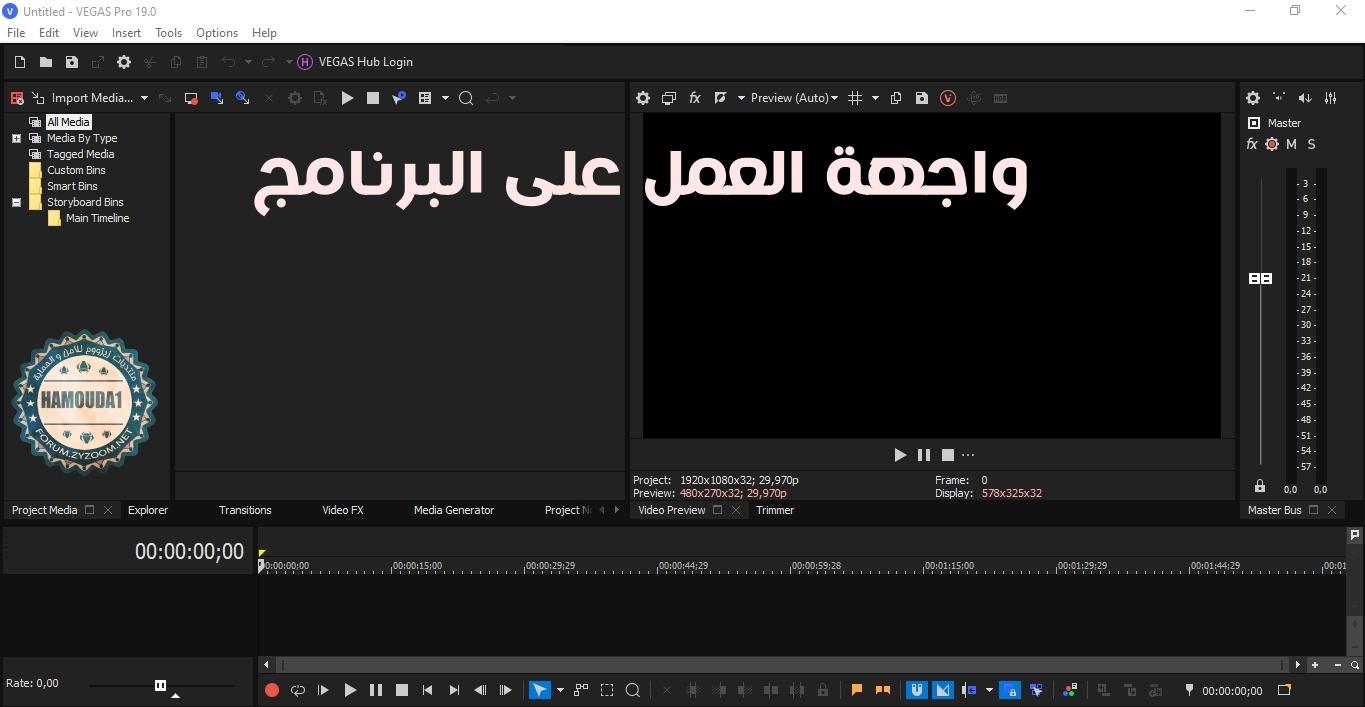
Task: Start media preview playback in Project Media toolbar
Action: click(347, 98)
